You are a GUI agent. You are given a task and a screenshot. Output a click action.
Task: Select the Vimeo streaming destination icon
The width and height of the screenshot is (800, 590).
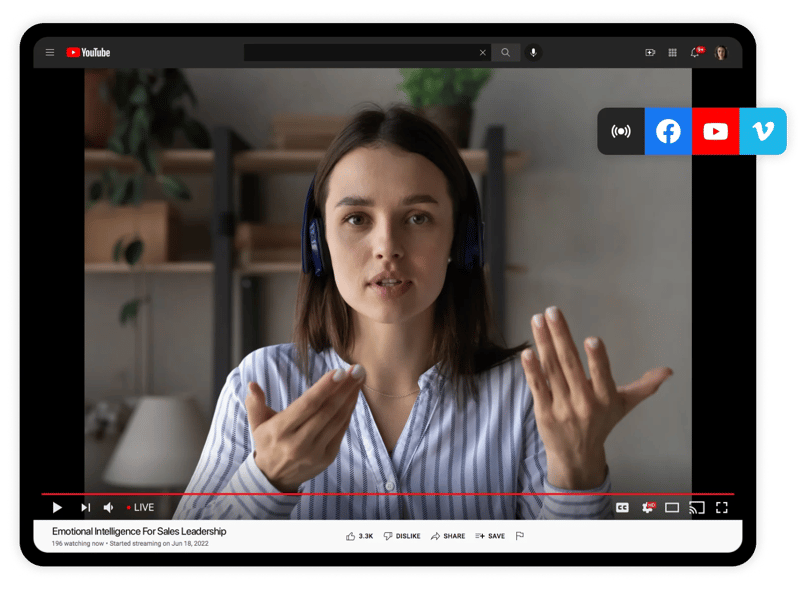(x=761, y=131)
